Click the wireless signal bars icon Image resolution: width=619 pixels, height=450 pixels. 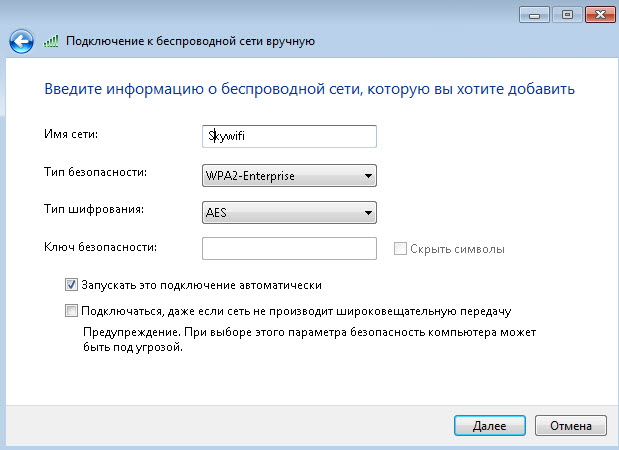[51, 41]
